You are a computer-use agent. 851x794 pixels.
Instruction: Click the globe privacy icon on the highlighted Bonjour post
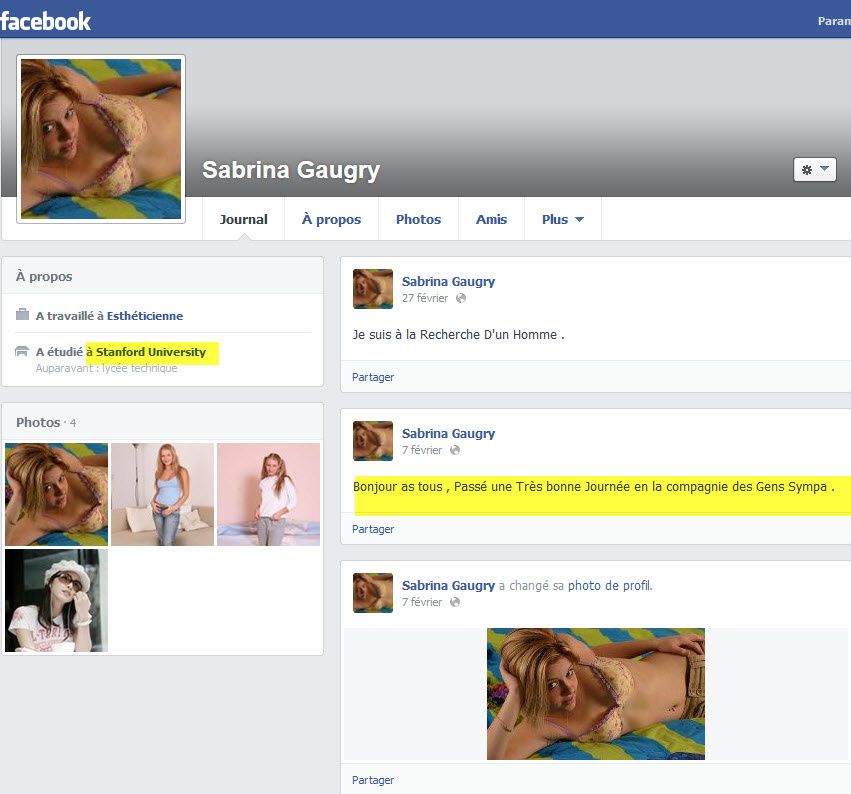coord(455,450)
